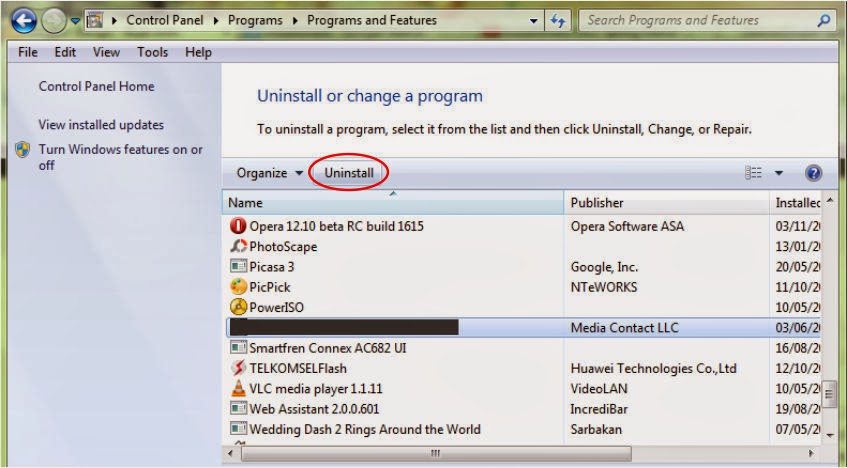Click the blue help question mark icon
Screen dimensions: 847x468
pyautogui.click(x=813, y=173)
